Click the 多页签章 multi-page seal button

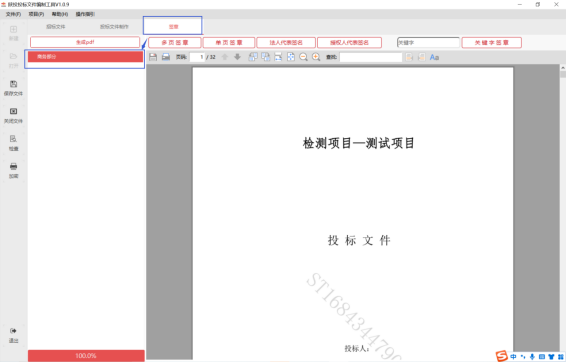point(175,43)
